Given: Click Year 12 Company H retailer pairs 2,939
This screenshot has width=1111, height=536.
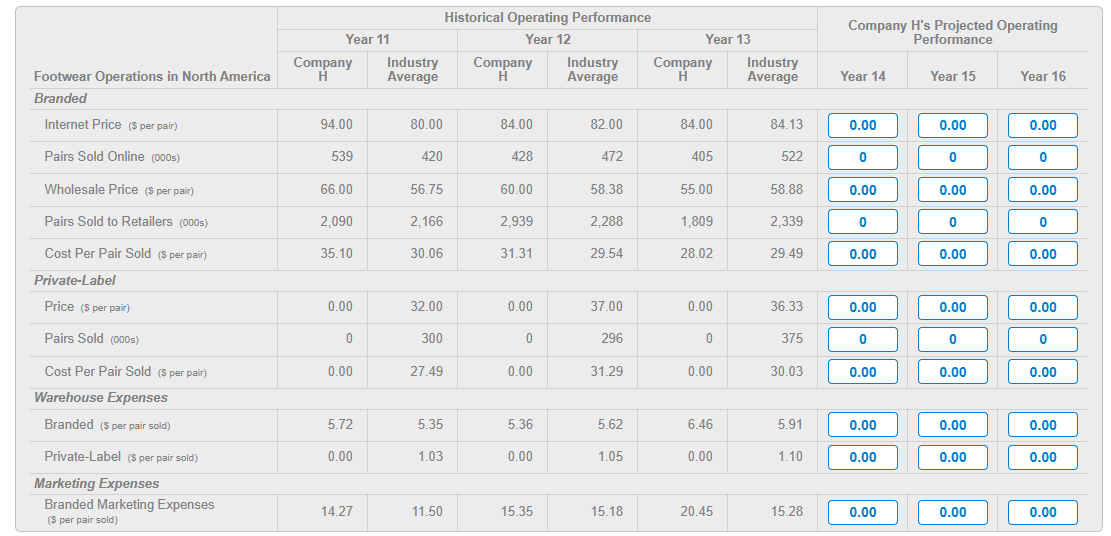Looking at the screenshot, I should tap(516, 221).
